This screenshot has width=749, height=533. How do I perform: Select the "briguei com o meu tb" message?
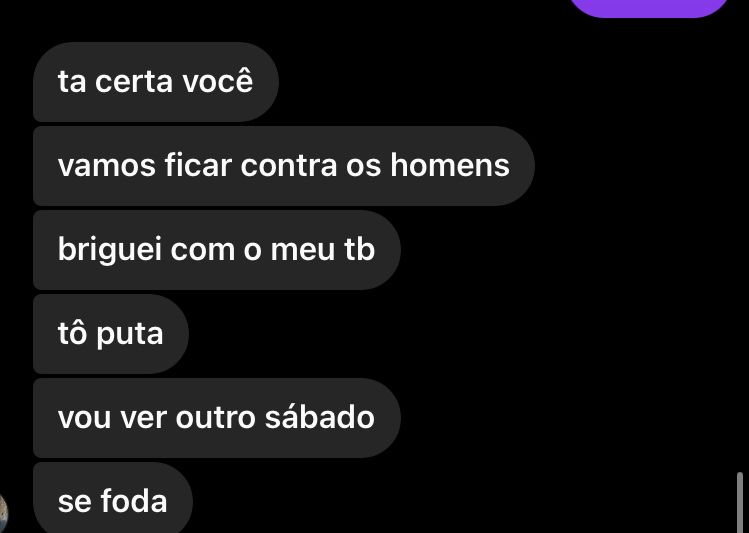(217, 250)
